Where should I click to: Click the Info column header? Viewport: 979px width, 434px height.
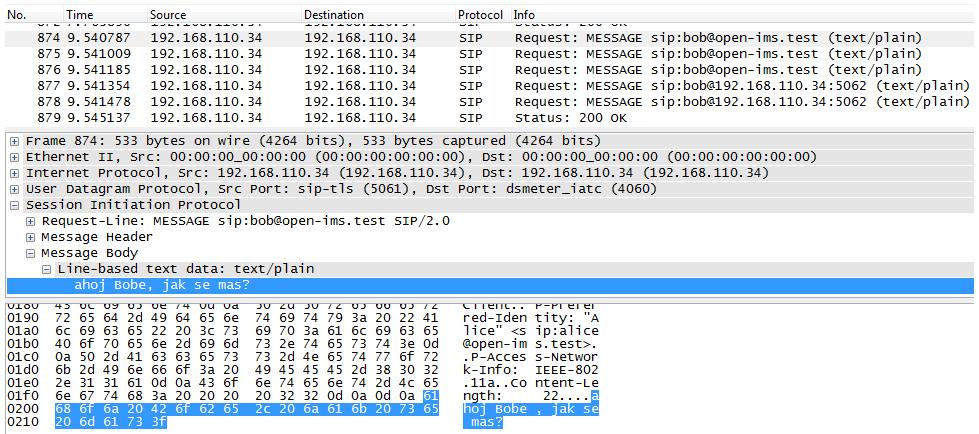(x=743, y=14)
